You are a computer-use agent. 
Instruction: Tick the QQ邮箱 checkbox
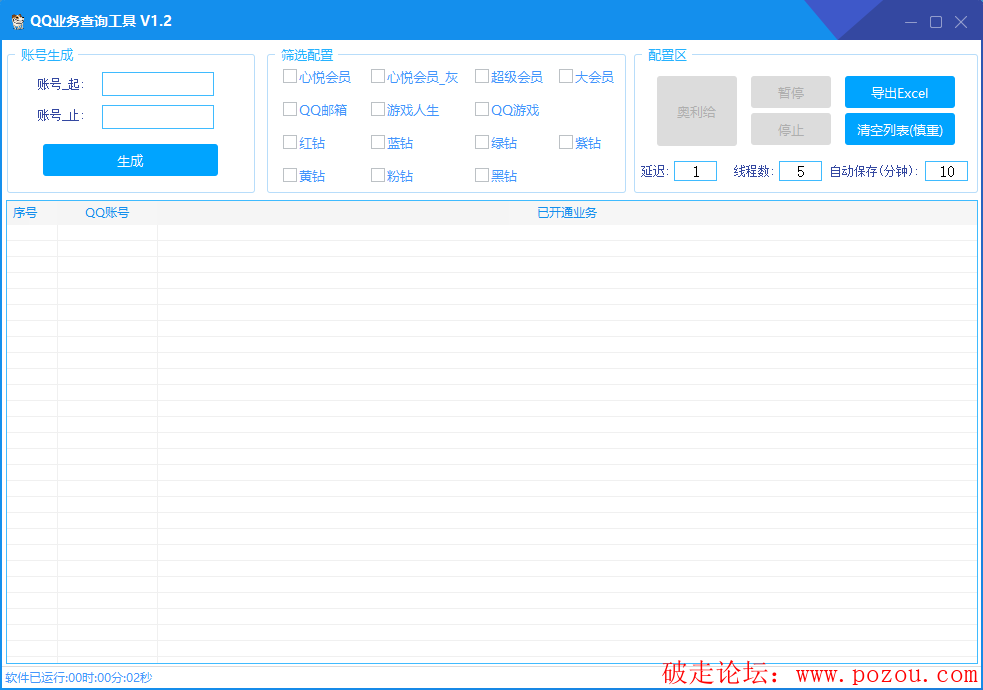(x=290, y=110)
